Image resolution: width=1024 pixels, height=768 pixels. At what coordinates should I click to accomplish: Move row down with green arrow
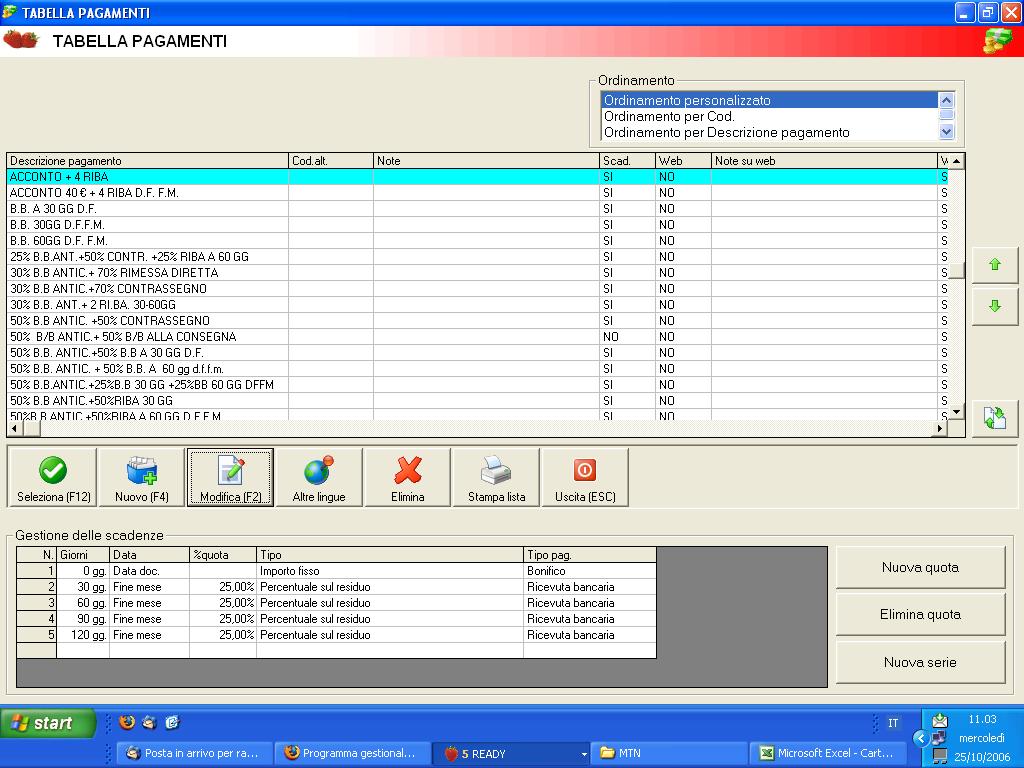click(x=995, y=306)
